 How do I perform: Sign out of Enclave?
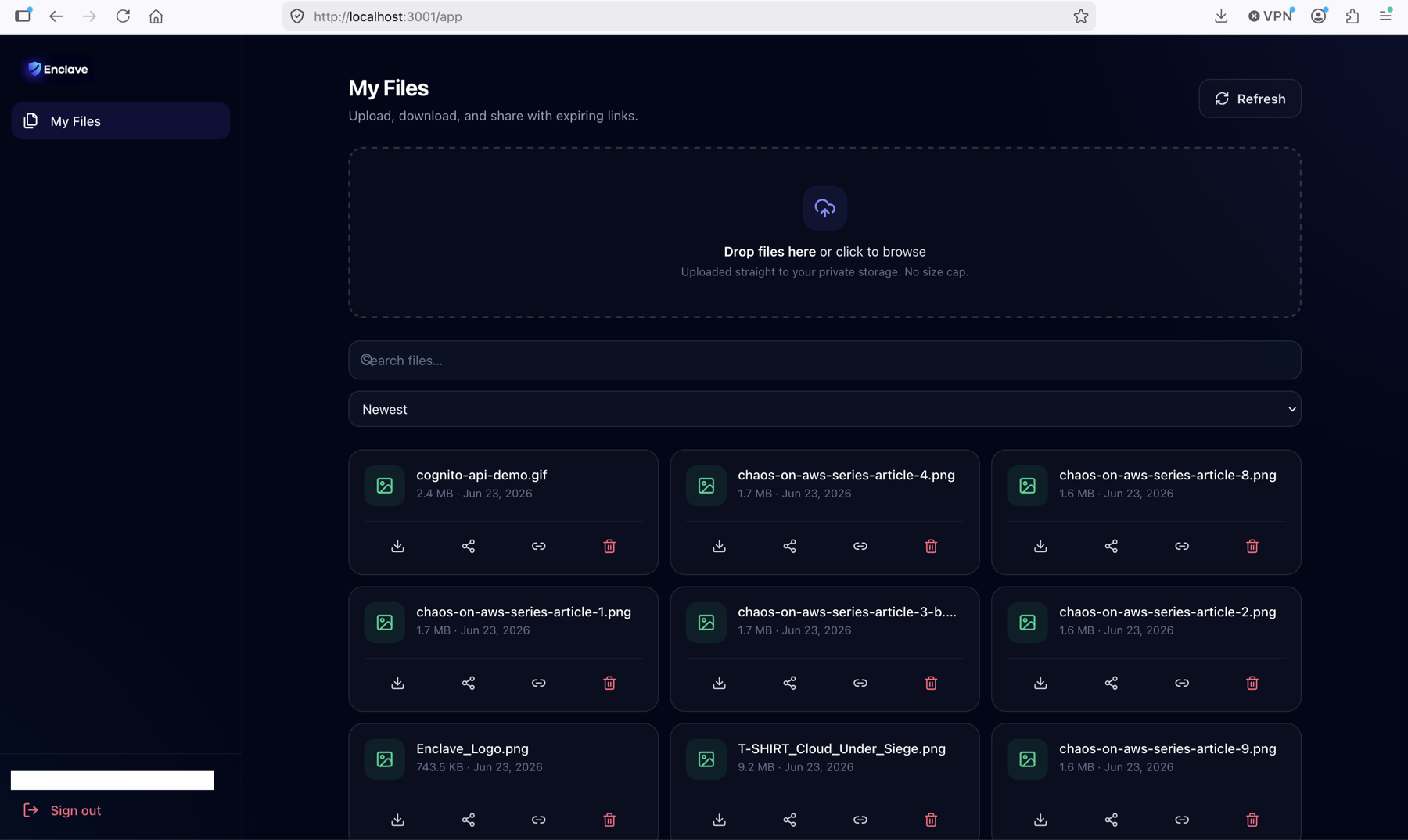click(x=63, y=810)
